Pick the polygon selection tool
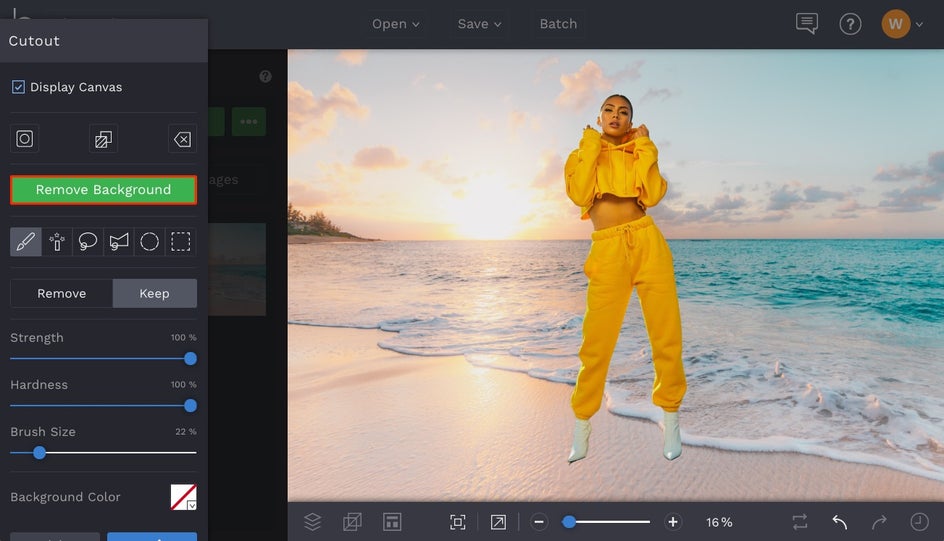The width and height of the screenshot is (944, 541). (119, 242)
